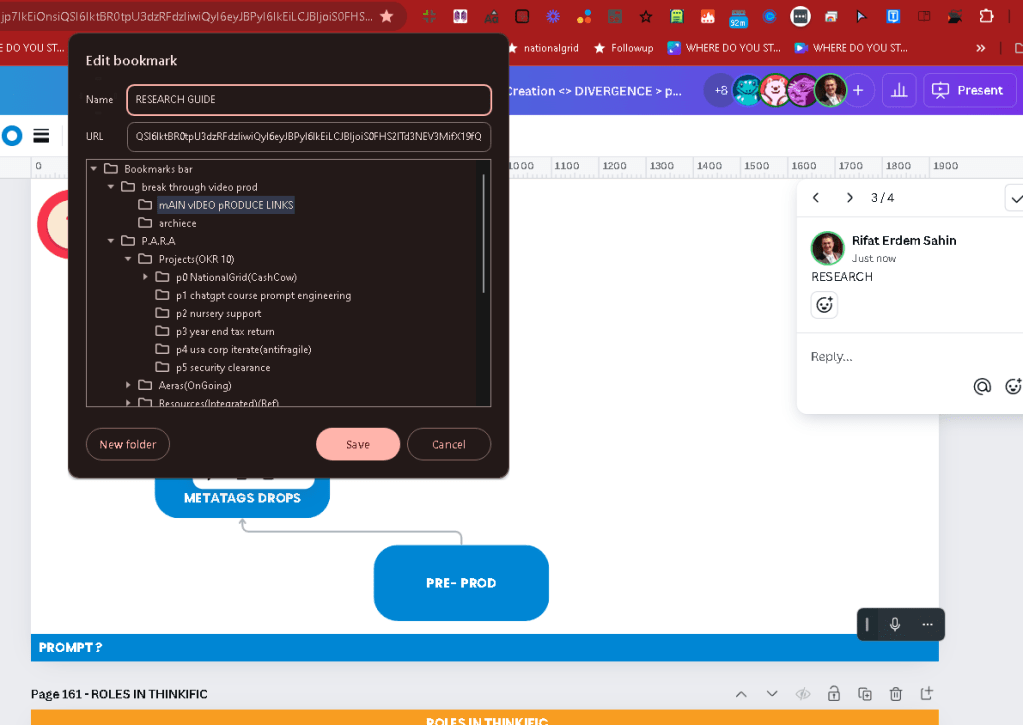Select the p5 security clearance folder
1023x725 pixels.
(222, 367)
